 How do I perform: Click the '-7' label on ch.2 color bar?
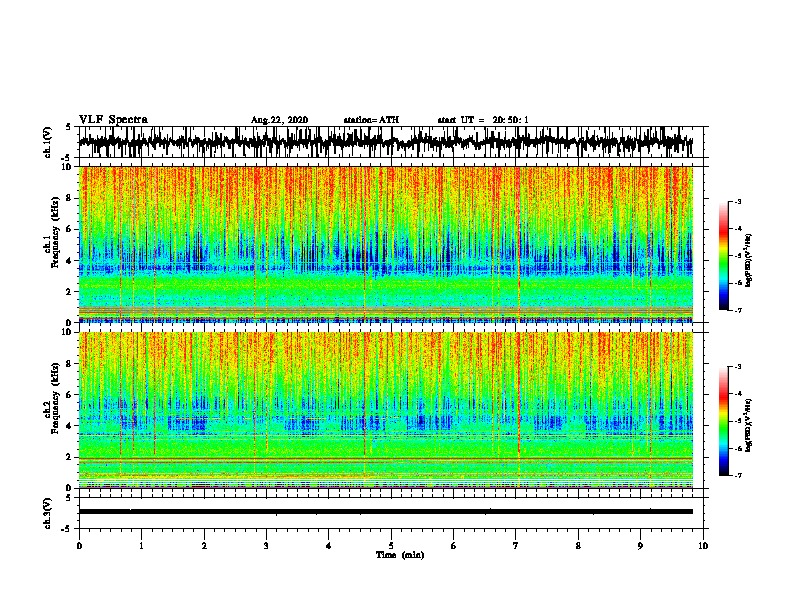click(737, 476)
